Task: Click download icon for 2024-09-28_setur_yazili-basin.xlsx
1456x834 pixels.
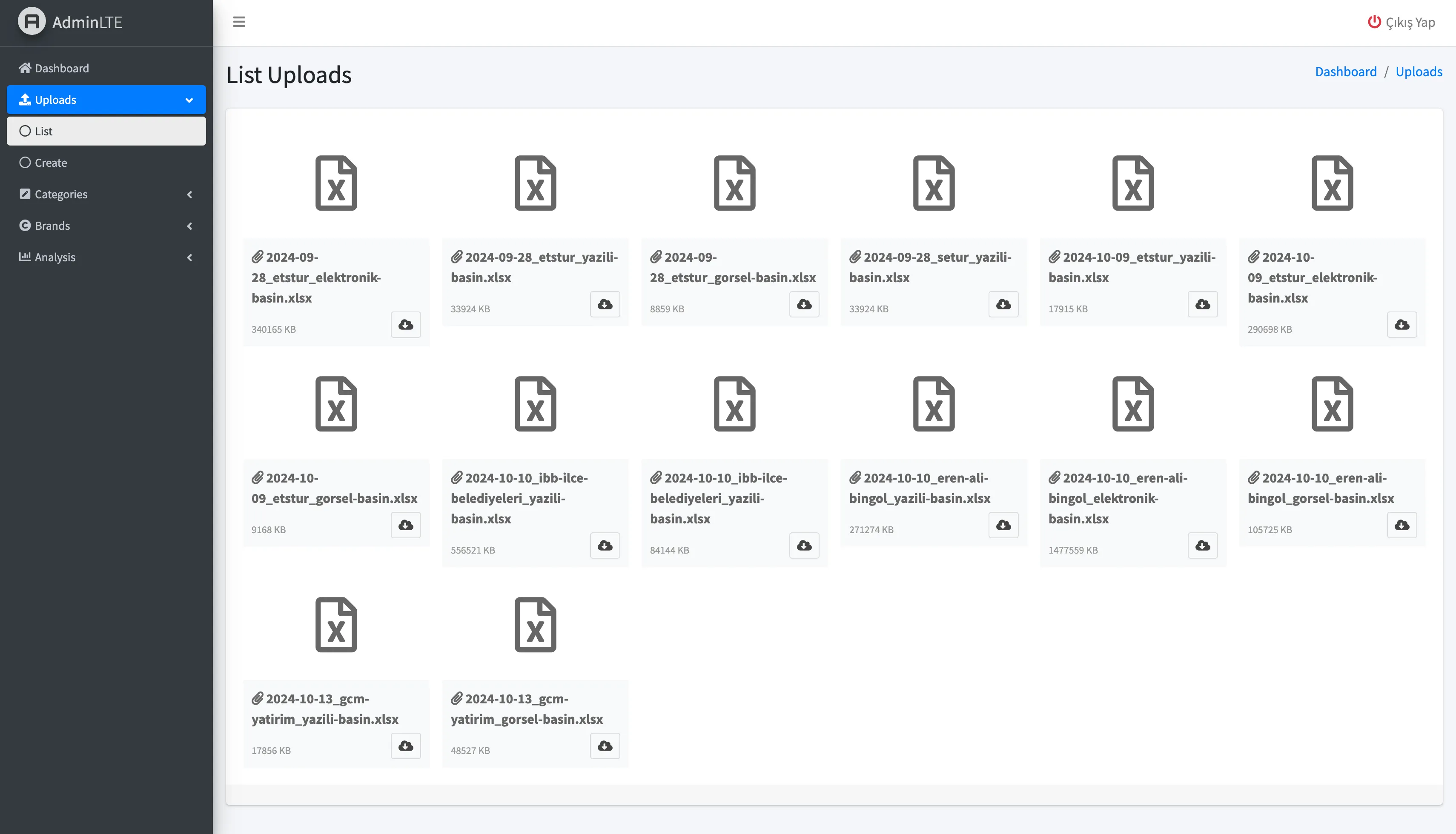Action: pos(1003,304)
